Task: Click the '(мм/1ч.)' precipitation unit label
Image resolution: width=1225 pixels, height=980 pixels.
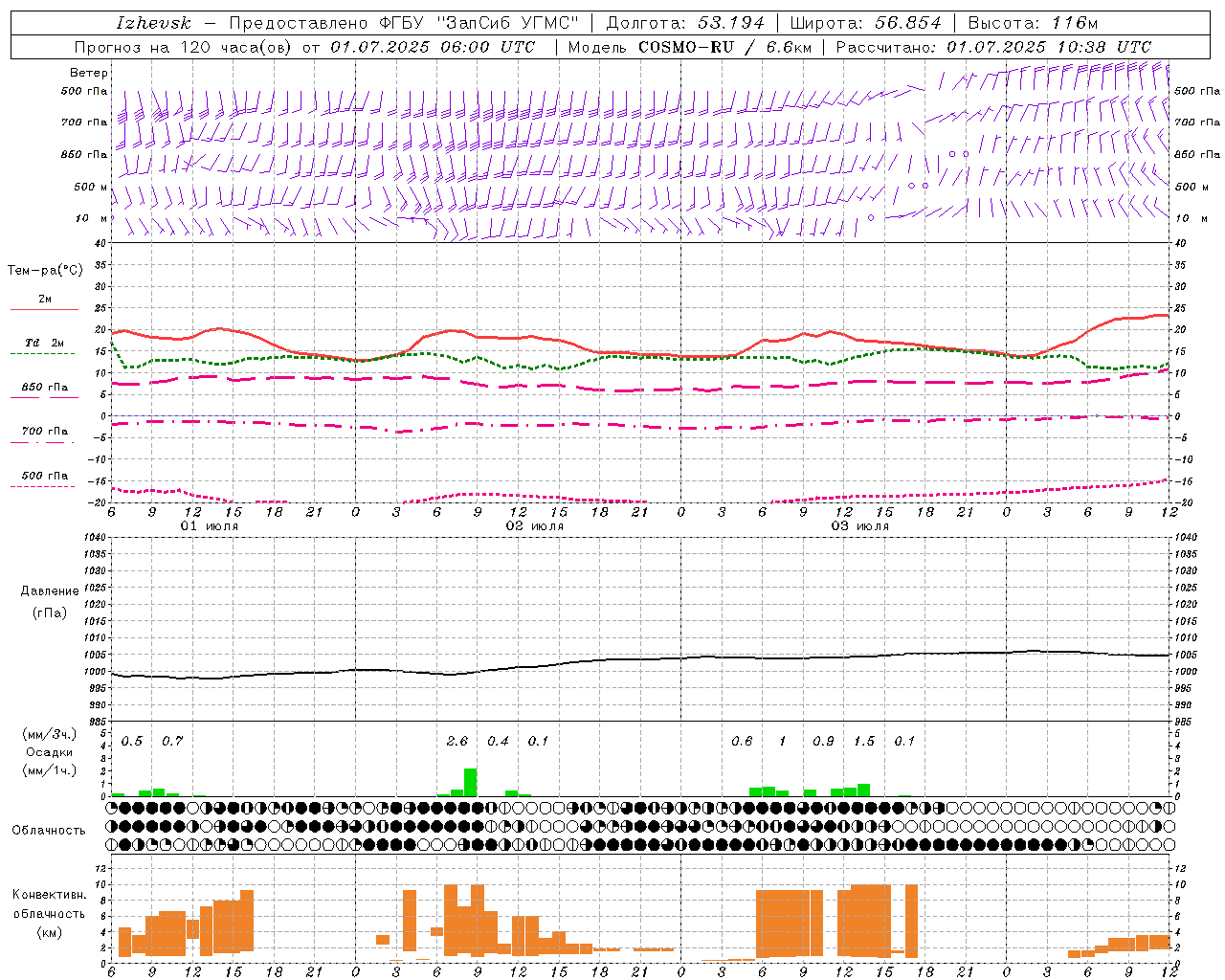Action: tap(50, 770)
